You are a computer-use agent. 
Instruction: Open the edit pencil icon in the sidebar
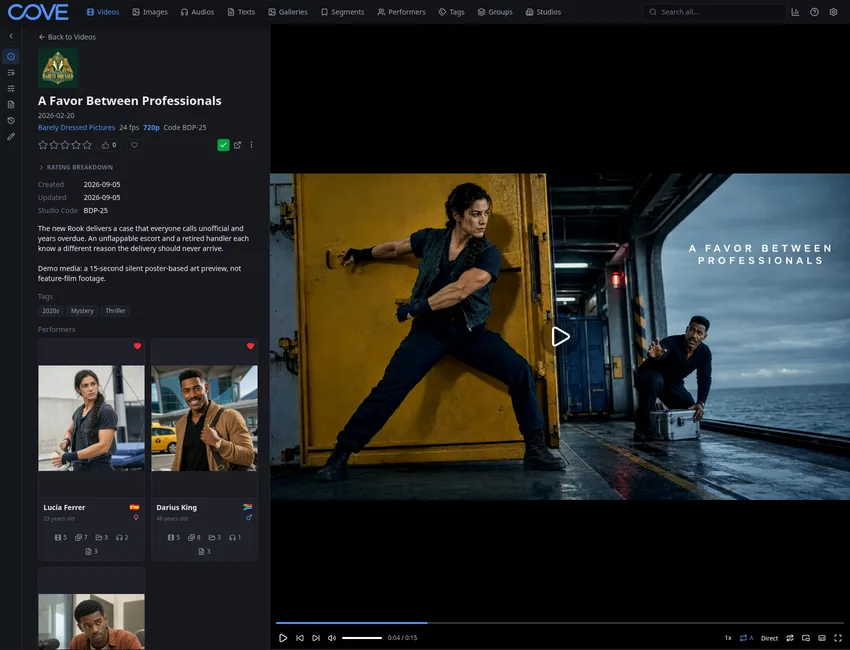click(x=11, y=137)
